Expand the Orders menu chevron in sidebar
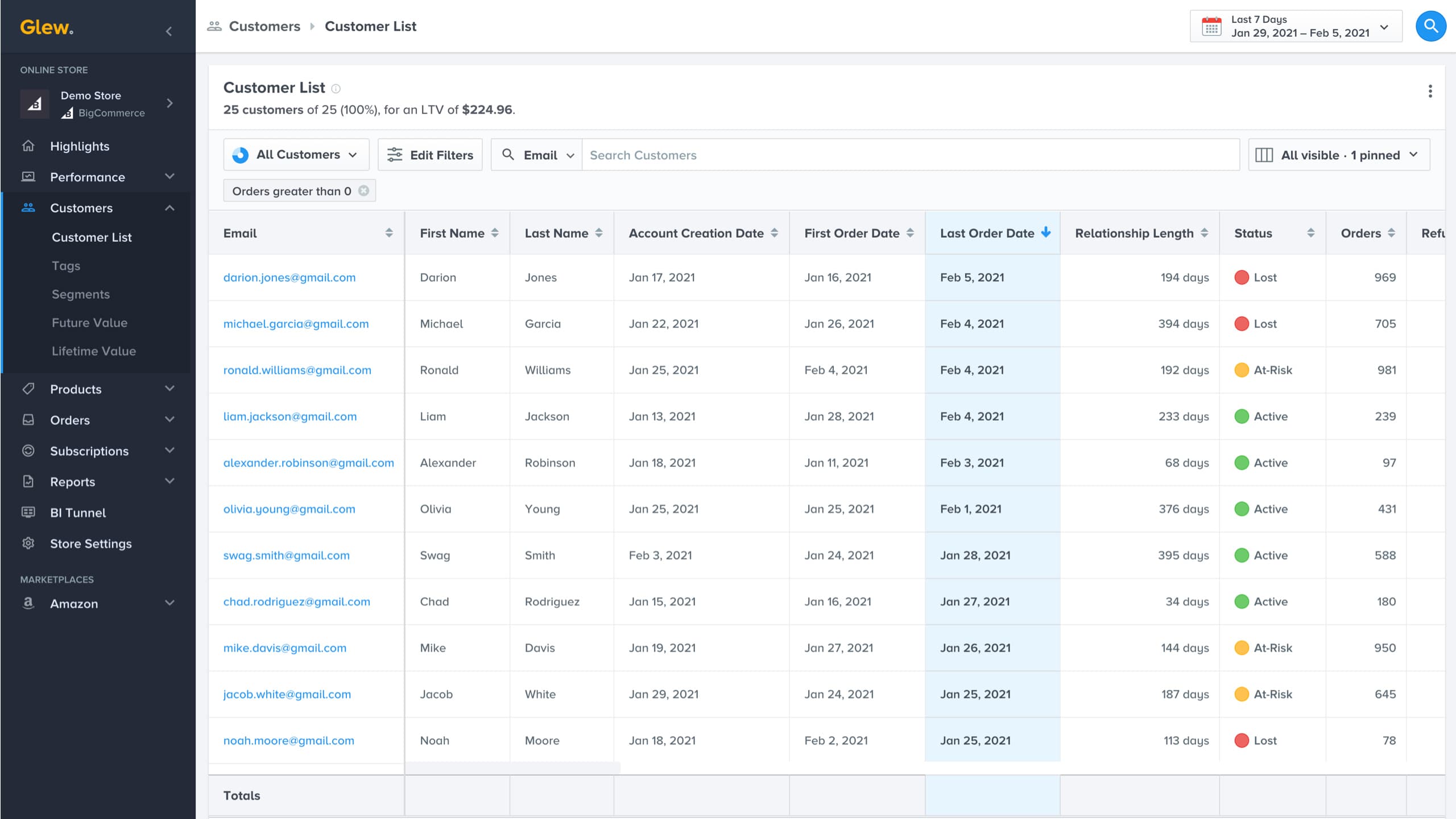Viewport: 1456px width, 819px height. tap(169, 419)
